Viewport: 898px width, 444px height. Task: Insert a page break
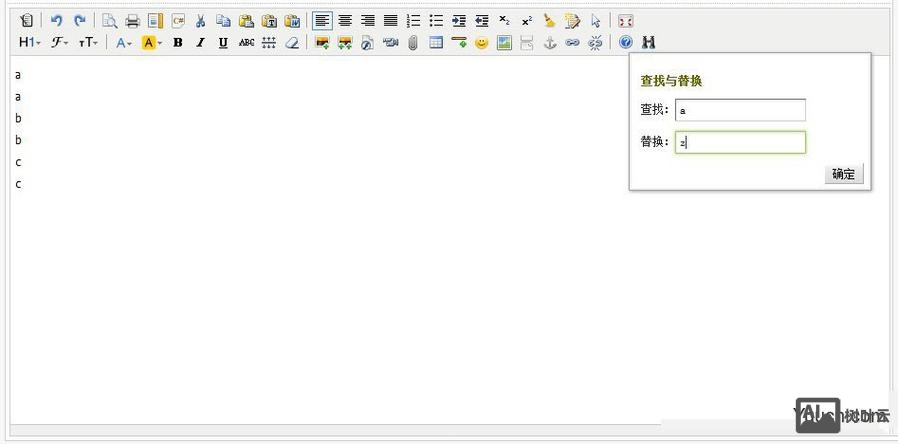tap(527, 42)
